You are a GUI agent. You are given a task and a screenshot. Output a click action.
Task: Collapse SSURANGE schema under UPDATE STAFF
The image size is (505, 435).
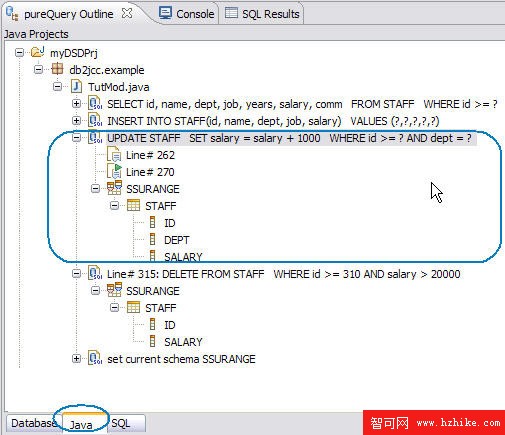click(x=95, y=189)
